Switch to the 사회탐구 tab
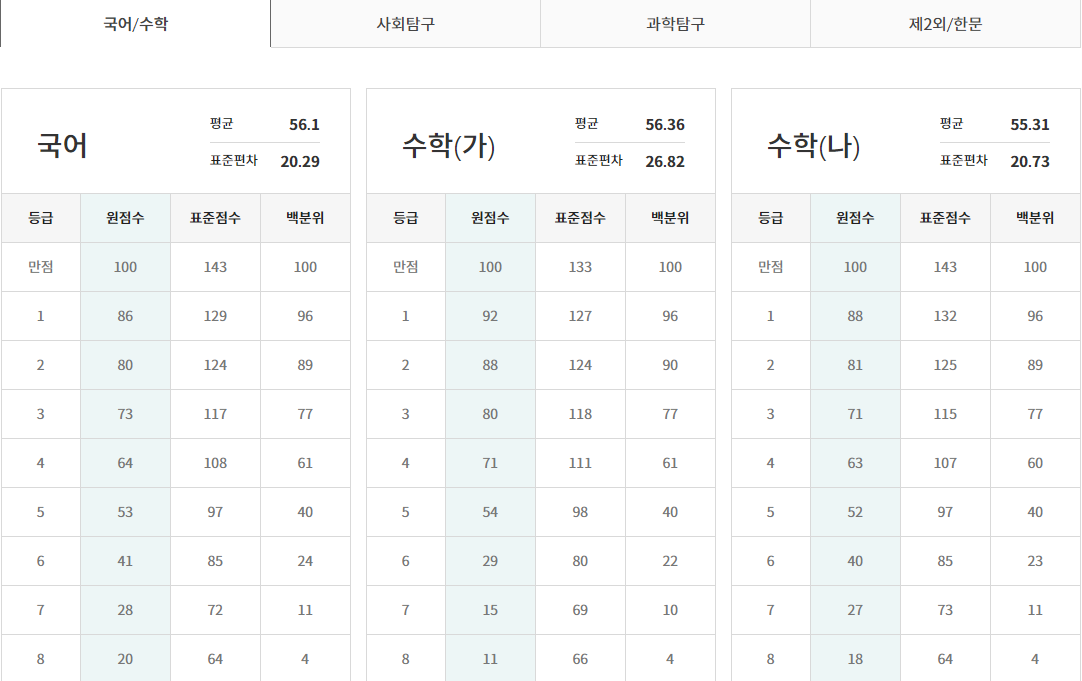1082x681 pixels. click(x=405, y=24)
